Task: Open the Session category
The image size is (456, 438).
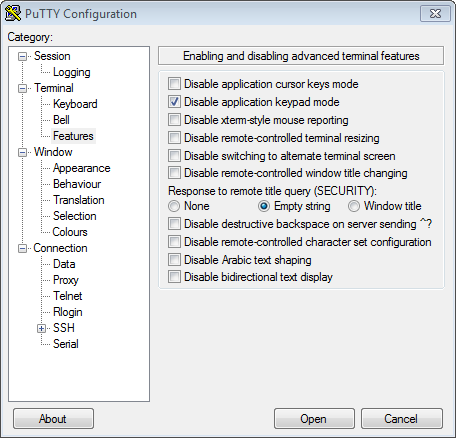Action: [x=52, y=56]
